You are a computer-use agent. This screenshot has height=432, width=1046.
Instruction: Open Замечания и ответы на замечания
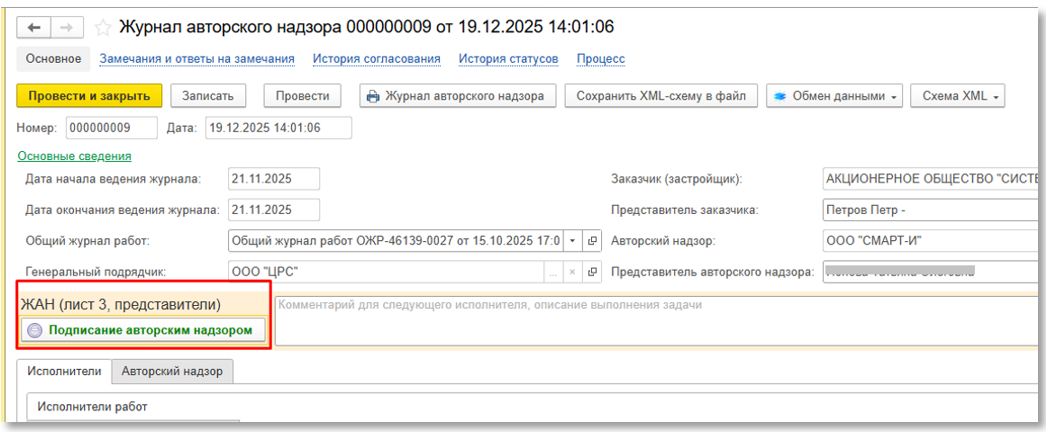tap(196, 59)
